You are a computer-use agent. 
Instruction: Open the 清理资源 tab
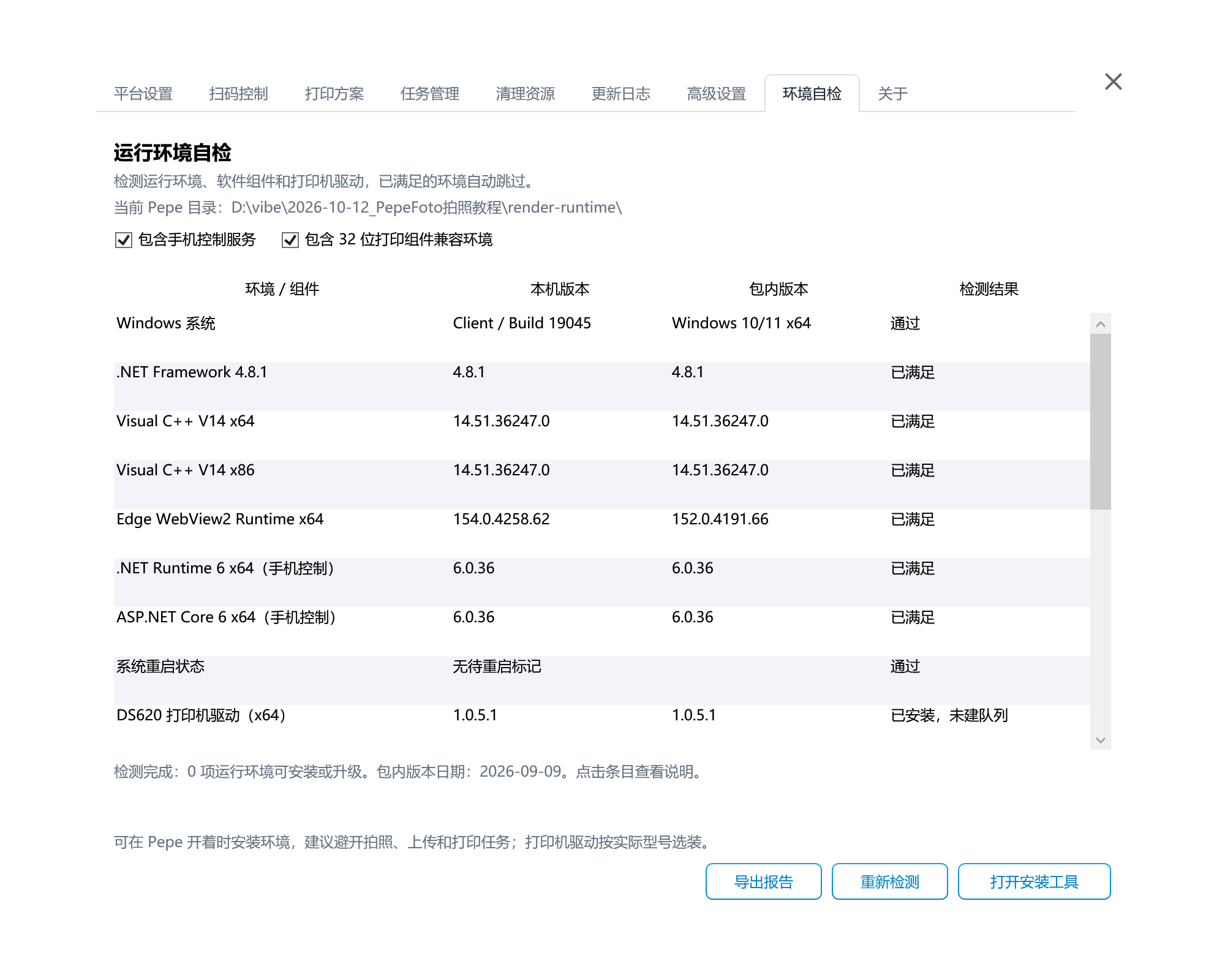point(526,94)
